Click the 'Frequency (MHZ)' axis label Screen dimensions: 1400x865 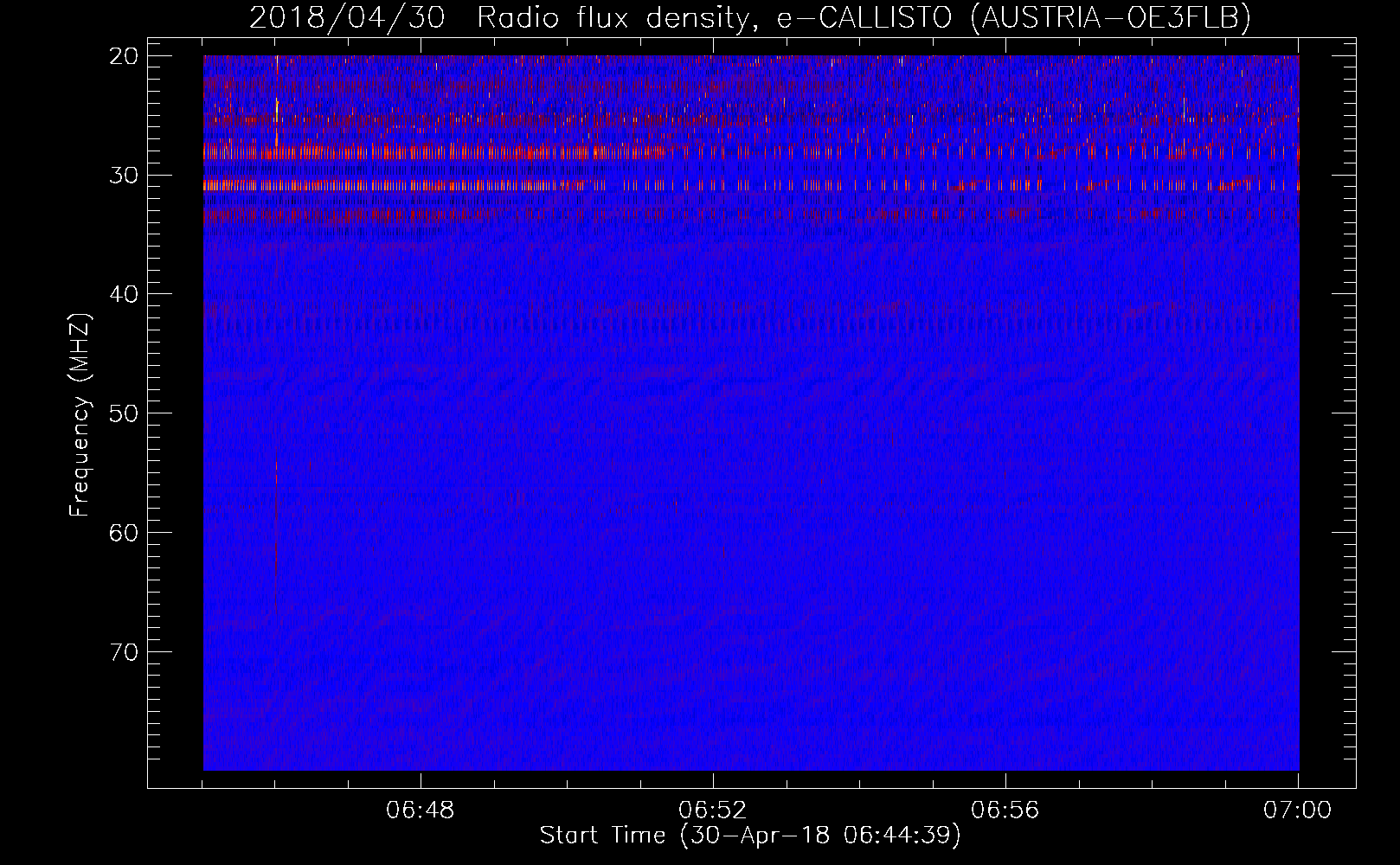(80, 414)
